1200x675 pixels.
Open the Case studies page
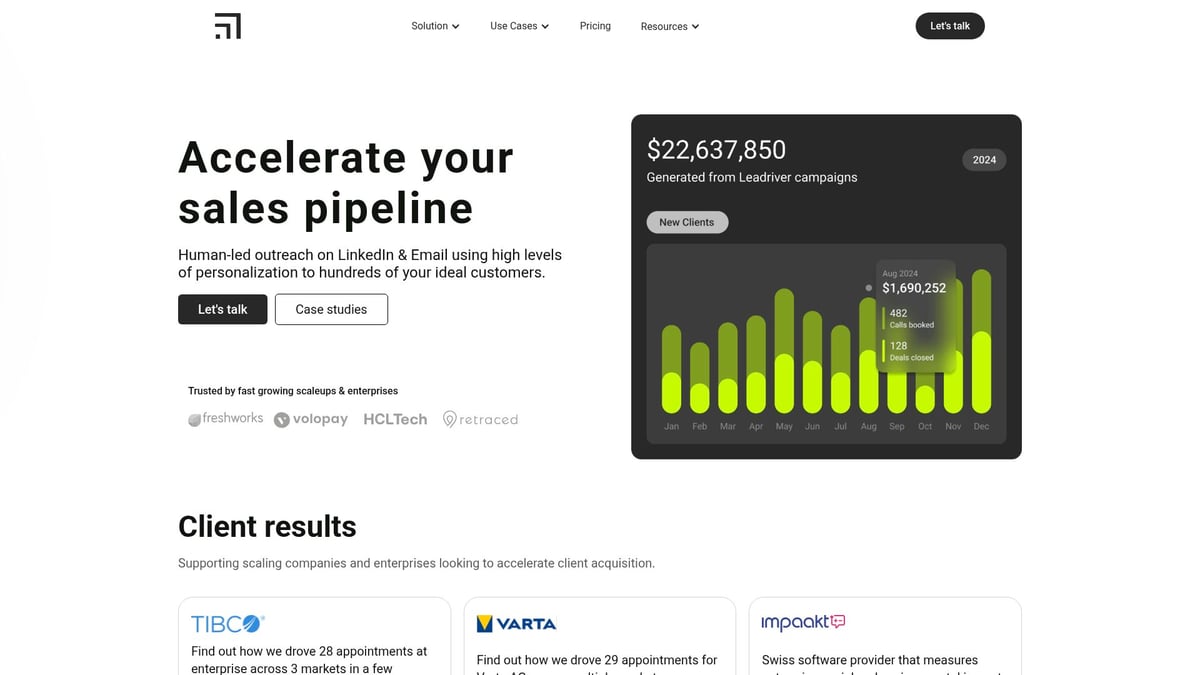pyautogui.click(x=331, y=309)
